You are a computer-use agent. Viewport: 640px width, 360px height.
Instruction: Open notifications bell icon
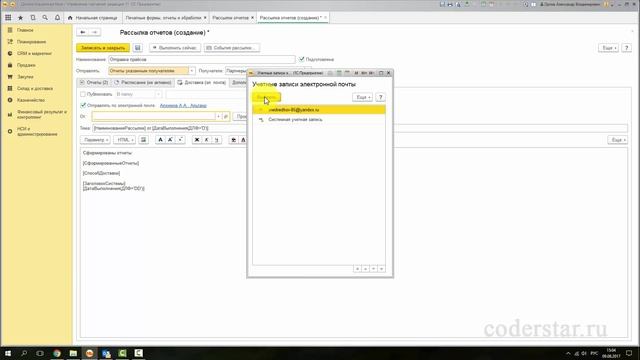coord(57,18)
